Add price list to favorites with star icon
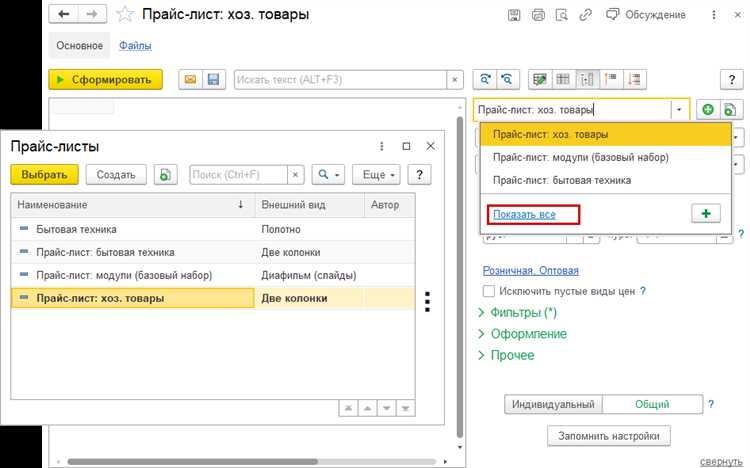Viewport: 750px width, 468px height. coord(124,15)
